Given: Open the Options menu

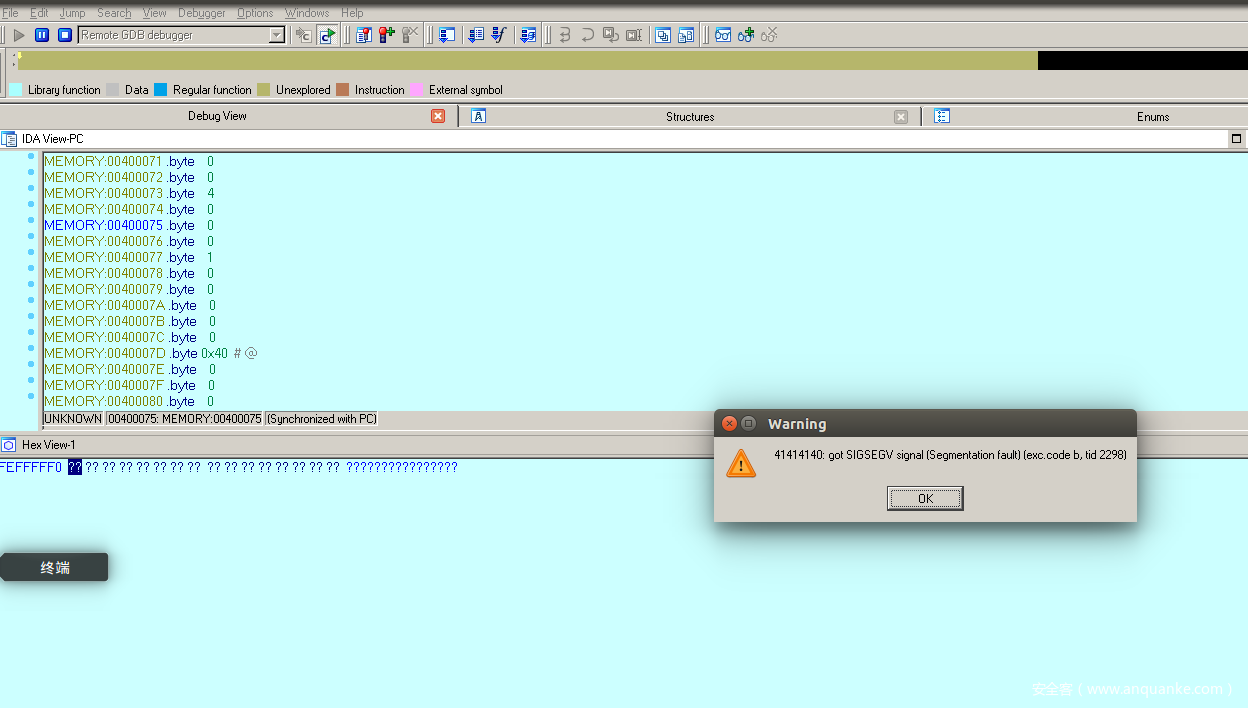Looking at the screenshot, I should pos(255,13).
